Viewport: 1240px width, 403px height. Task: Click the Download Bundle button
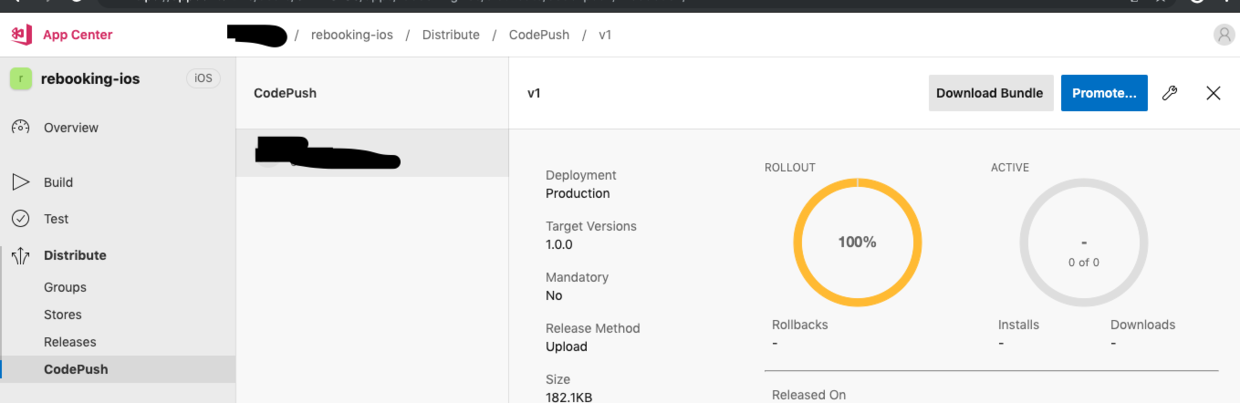(x=990, y=93)
